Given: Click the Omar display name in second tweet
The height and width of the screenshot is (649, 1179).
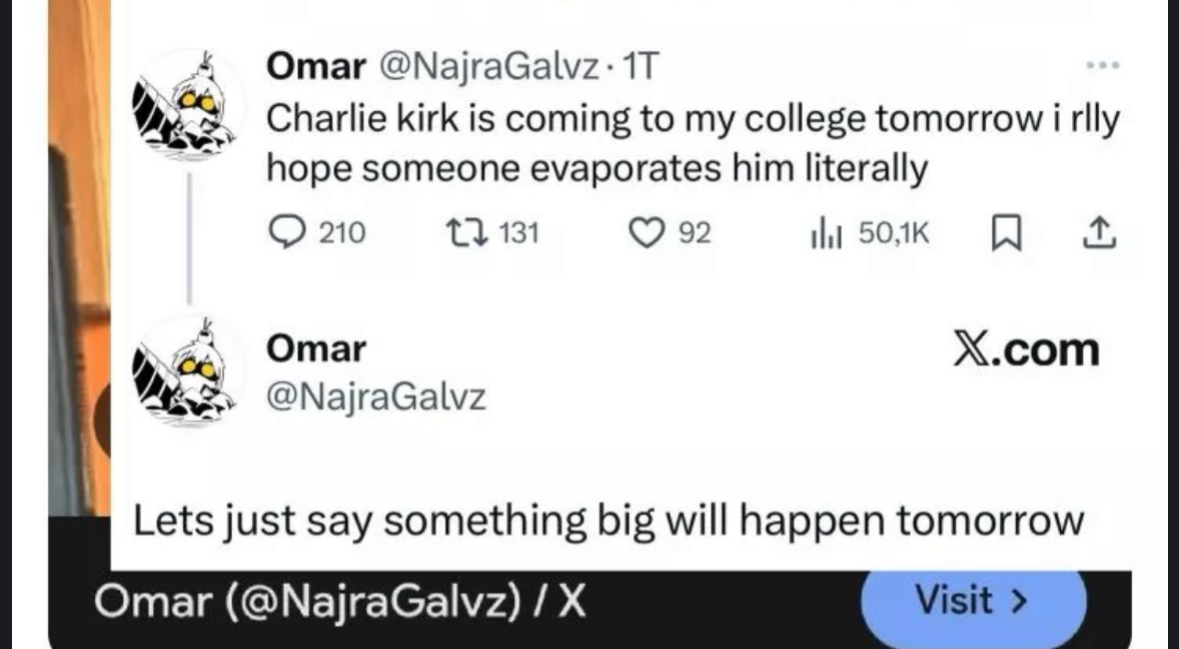Looking at the screenshot, I should (316, 349).
